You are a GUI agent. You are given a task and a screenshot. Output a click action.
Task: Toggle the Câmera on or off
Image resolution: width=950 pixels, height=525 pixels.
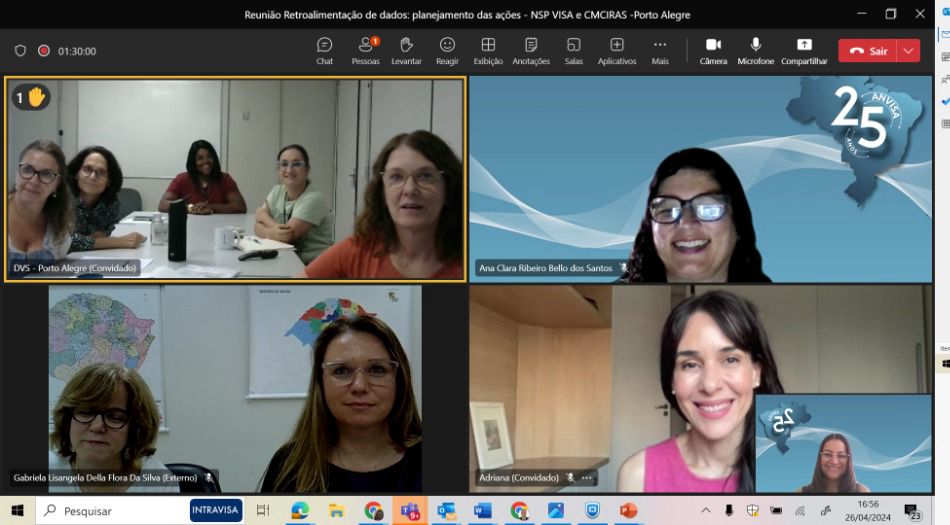pyautogui.click(x=713, y=51)
